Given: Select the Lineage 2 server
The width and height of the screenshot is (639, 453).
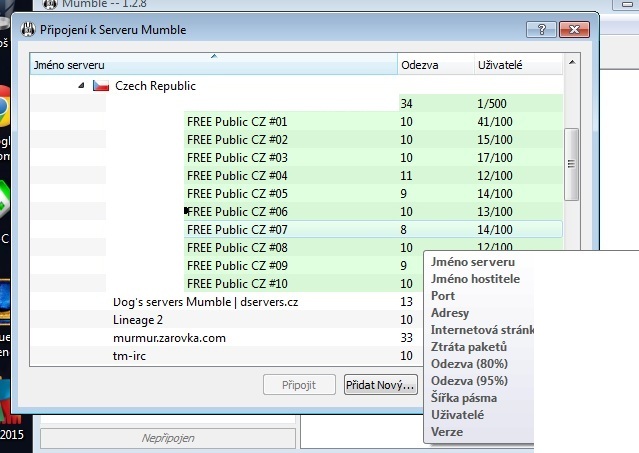Looking at the screenshot, I should 138,320.
